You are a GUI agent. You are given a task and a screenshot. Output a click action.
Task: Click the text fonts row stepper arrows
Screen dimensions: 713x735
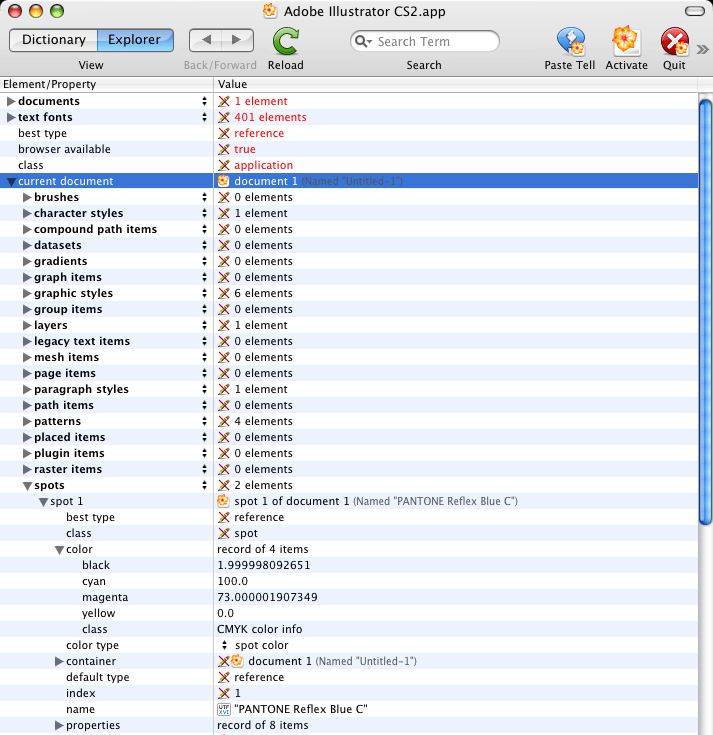[x=204, y=117]
